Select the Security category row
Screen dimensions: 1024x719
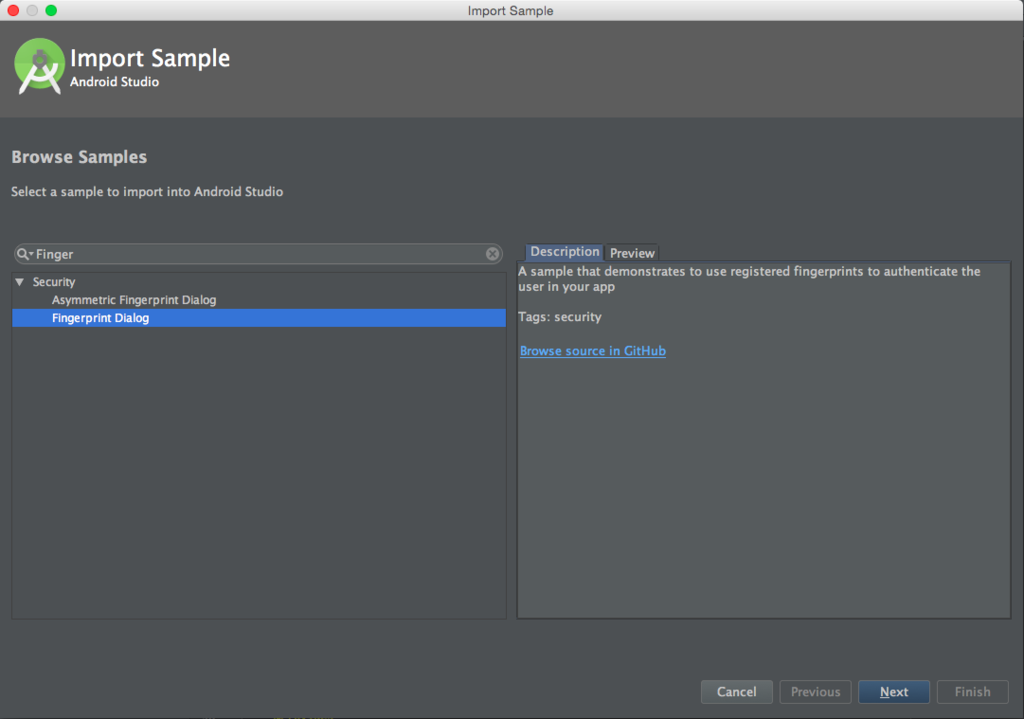pos(259,282)
